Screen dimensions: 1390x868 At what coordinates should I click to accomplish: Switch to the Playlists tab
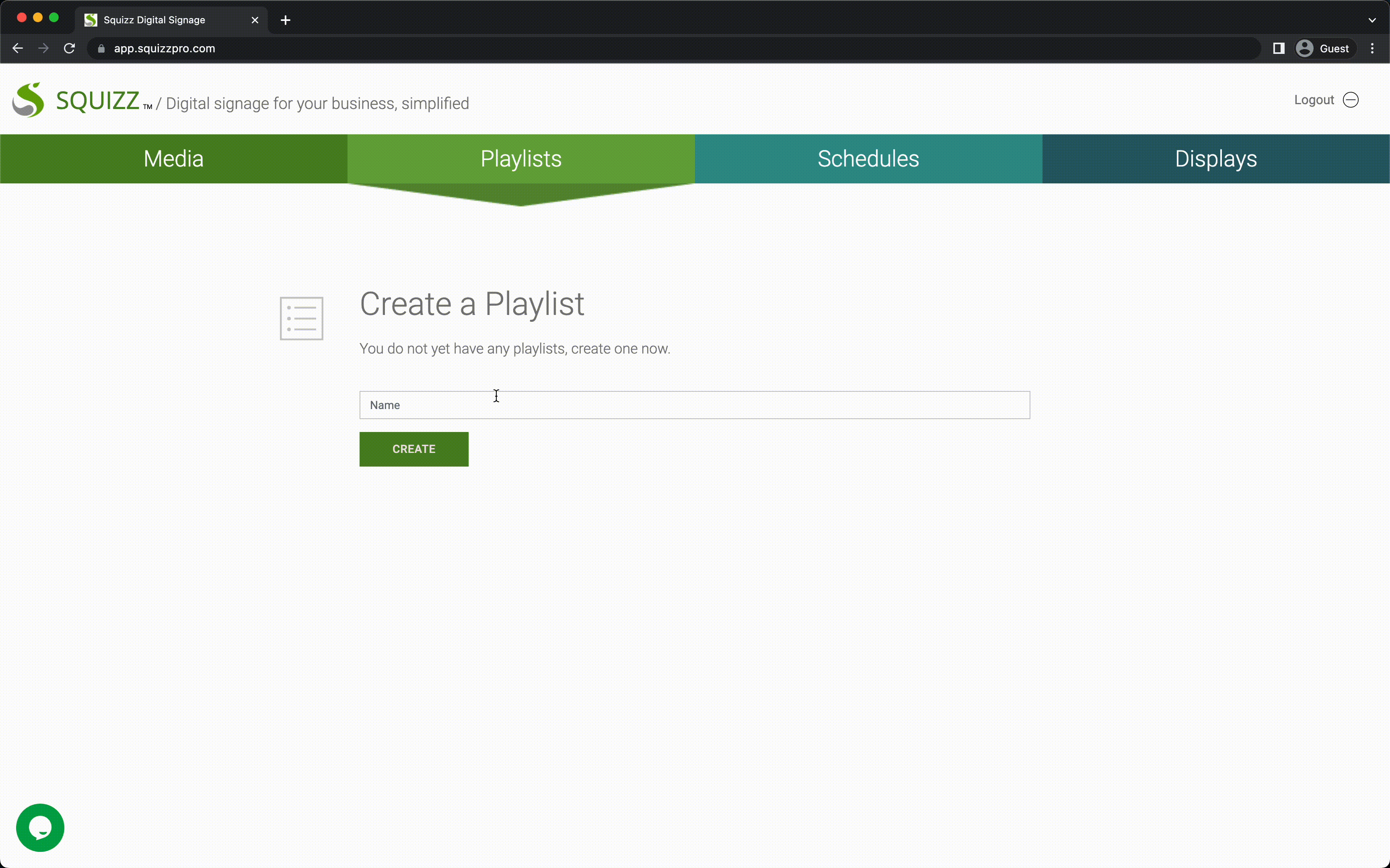coord(521,158)
